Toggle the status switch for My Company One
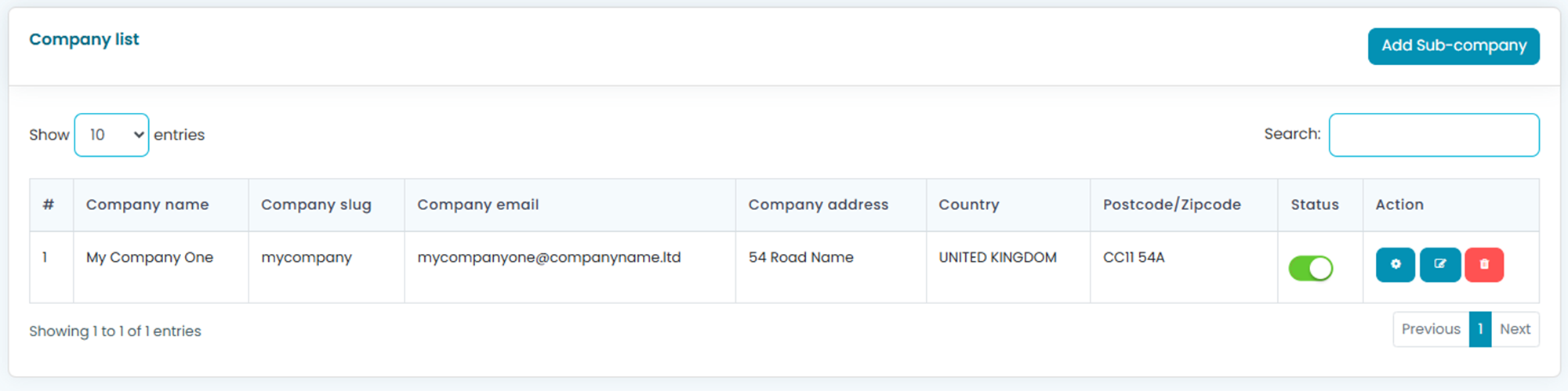 [1311, 269]
